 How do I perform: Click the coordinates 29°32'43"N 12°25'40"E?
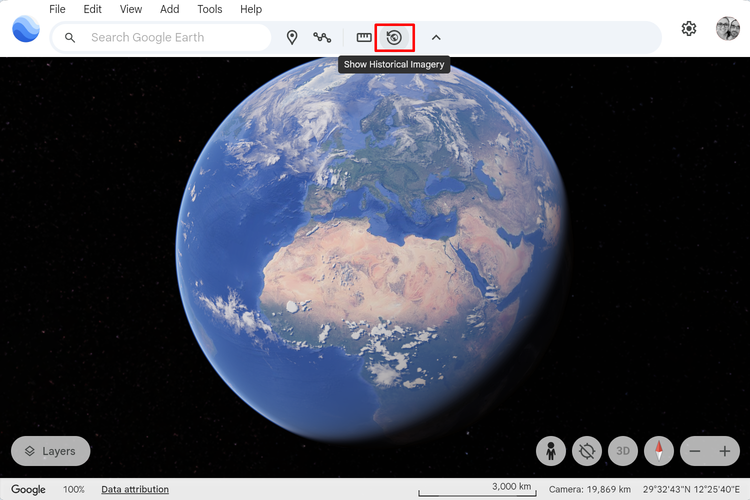coord(691,489)
